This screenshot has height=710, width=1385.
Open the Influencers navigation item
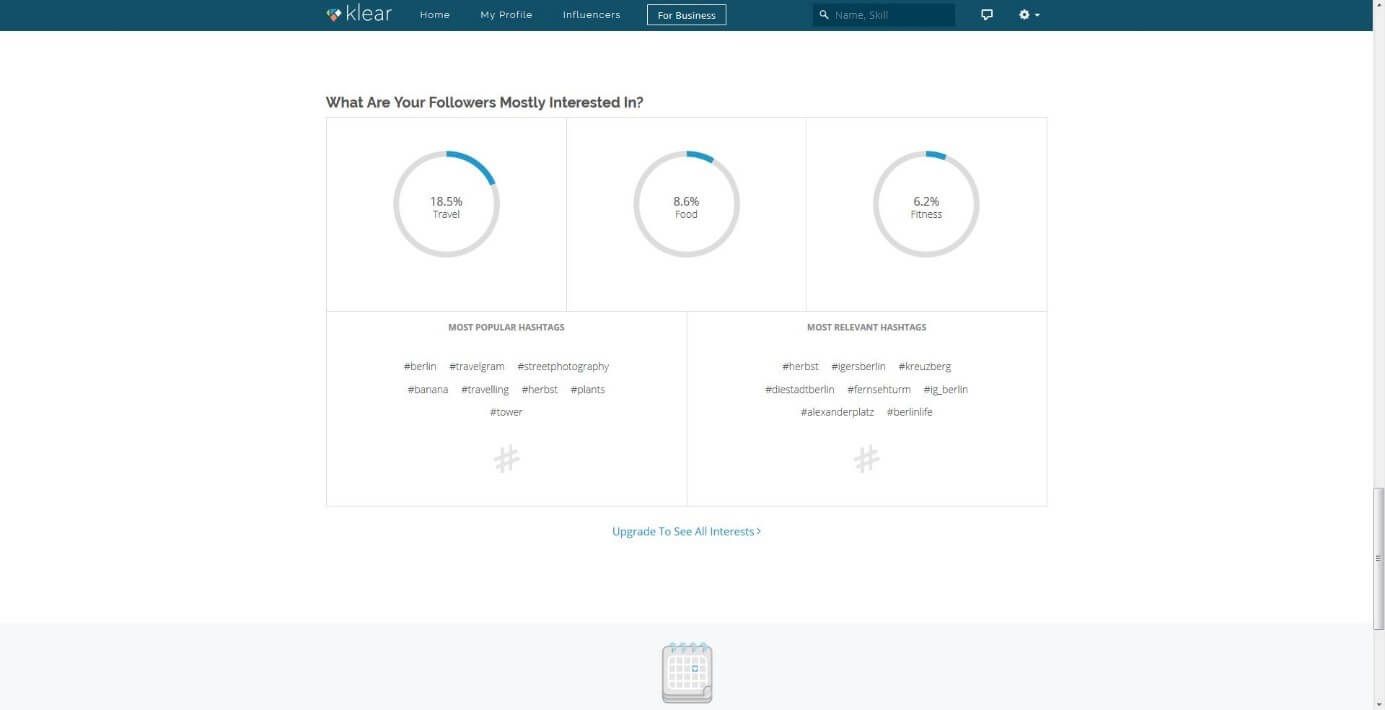pos(591,15)
